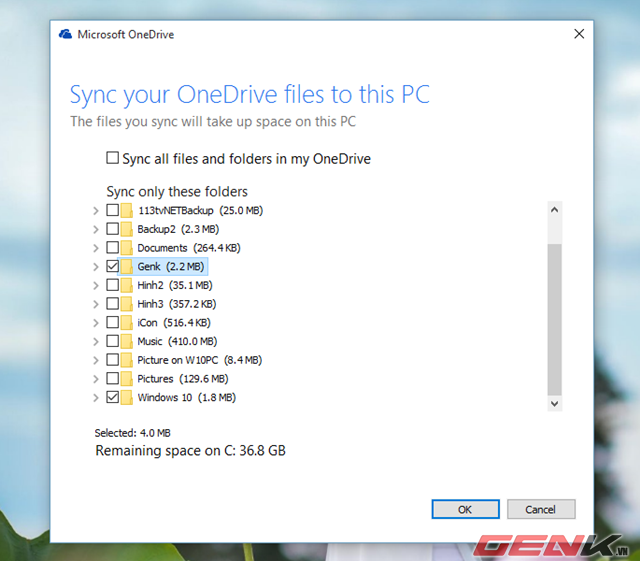640x561 pixels.
Task: Check the Music folder checkbox
Action: [x=112, y=341]
